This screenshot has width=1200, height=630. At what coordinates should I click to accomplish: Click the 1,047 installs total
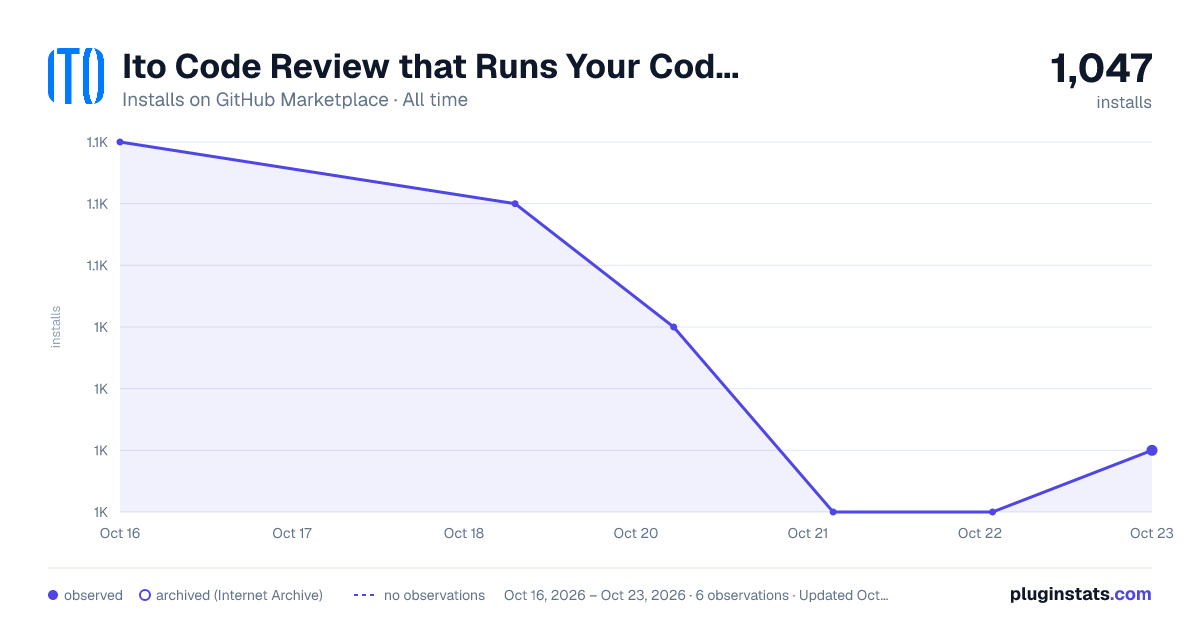pyautogui.click(x=1101, y=69)
